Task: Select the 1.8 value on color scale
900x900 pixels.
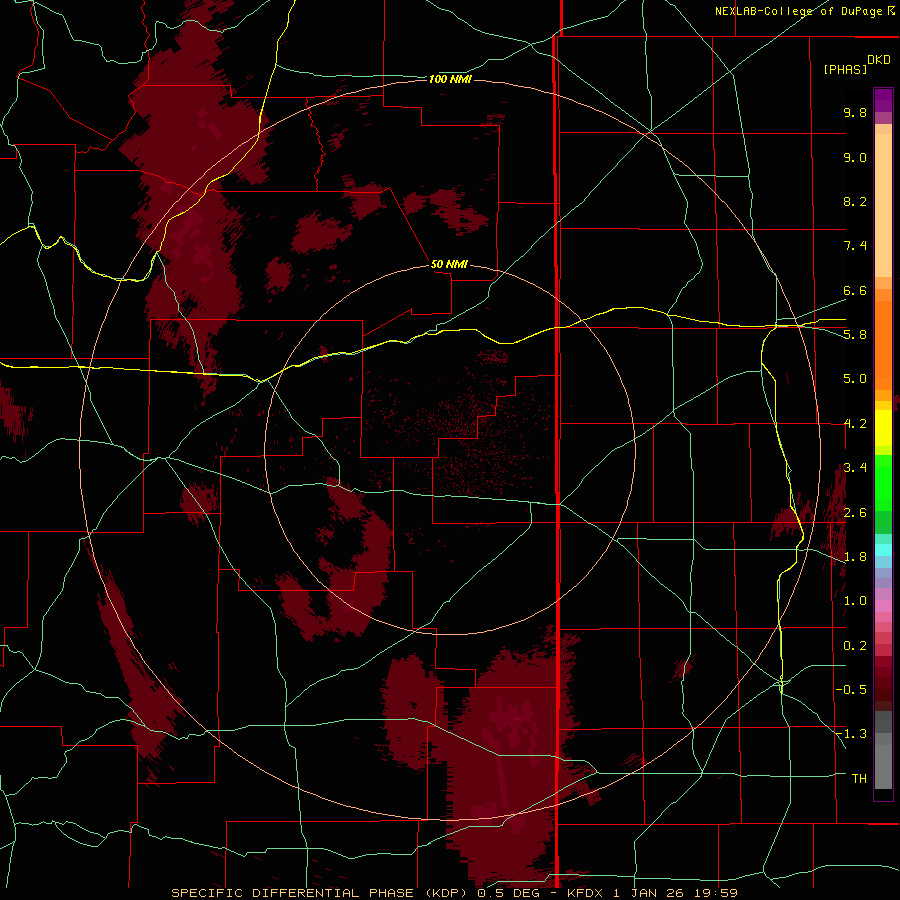Action: pyautogui.click(x=855, y=557)
